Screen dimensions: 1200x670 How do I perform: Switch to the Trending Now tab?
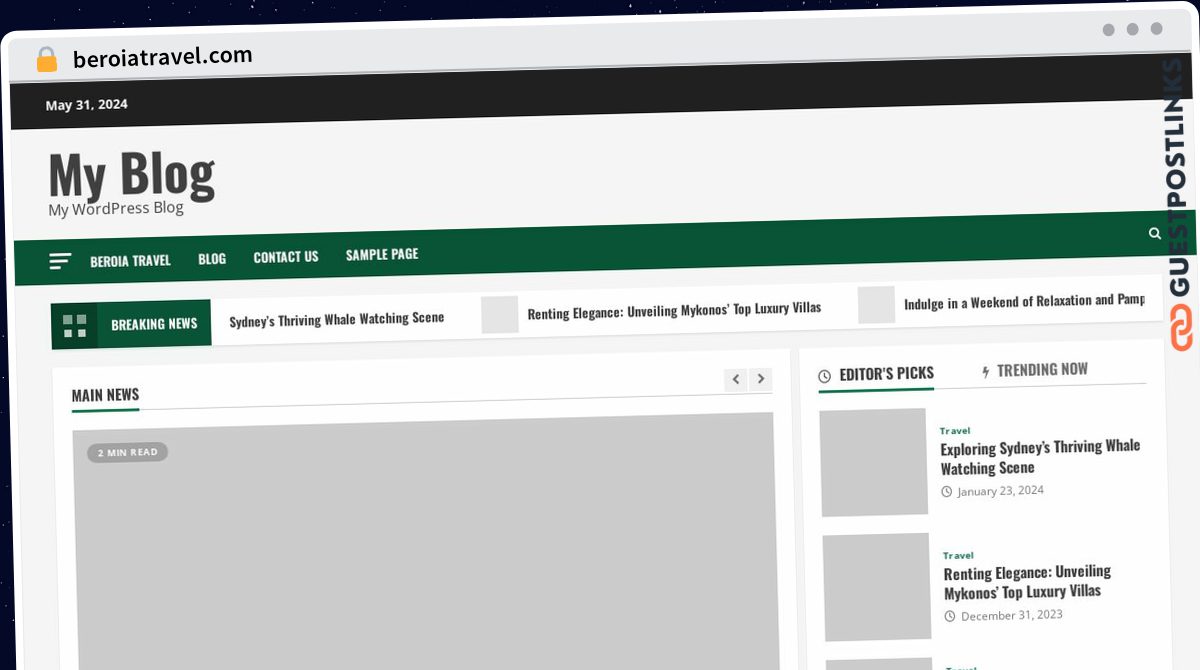tap(1034, 370)
